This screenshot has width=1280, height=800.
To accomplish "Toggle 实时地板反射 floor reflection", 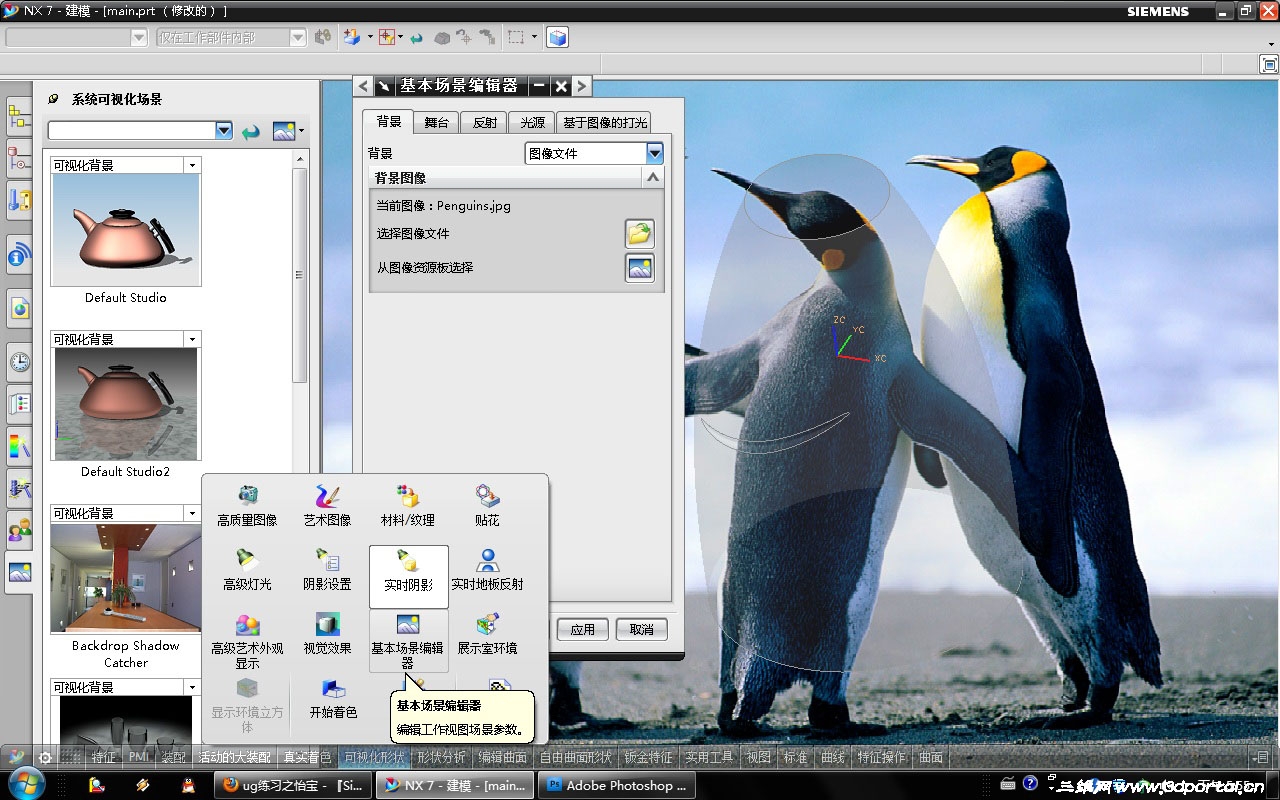I will [488, 569].
